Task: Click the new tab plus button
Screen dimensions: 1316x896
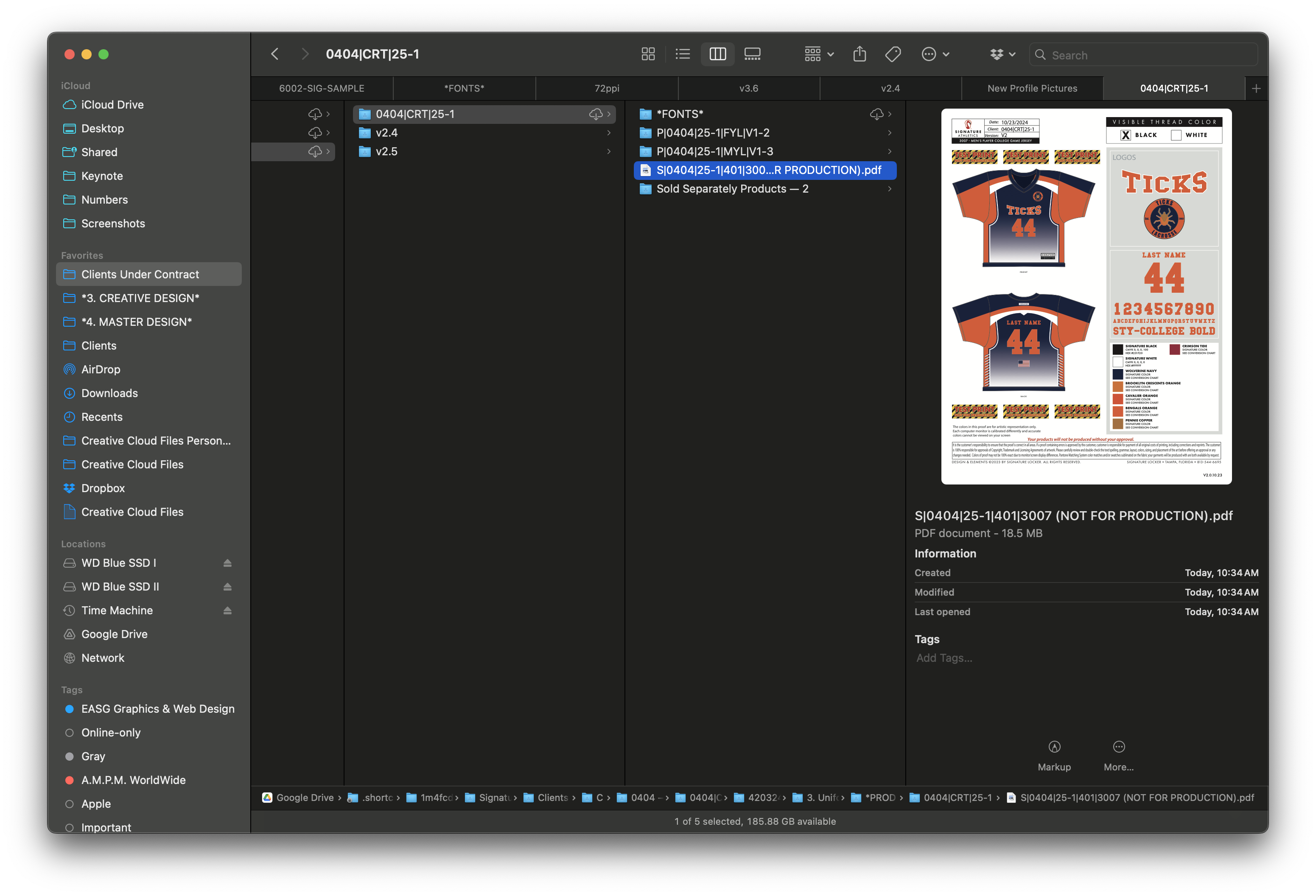Action: [x=1256, y=88]
